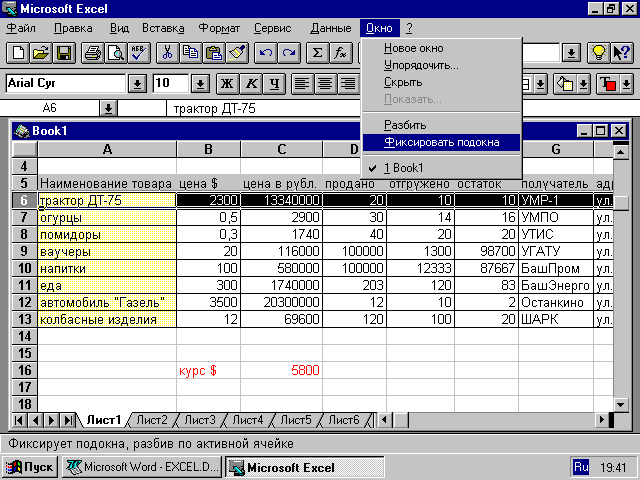The image size is (640, 480).
Task: Apply the red font color
Action: [608, 84]
